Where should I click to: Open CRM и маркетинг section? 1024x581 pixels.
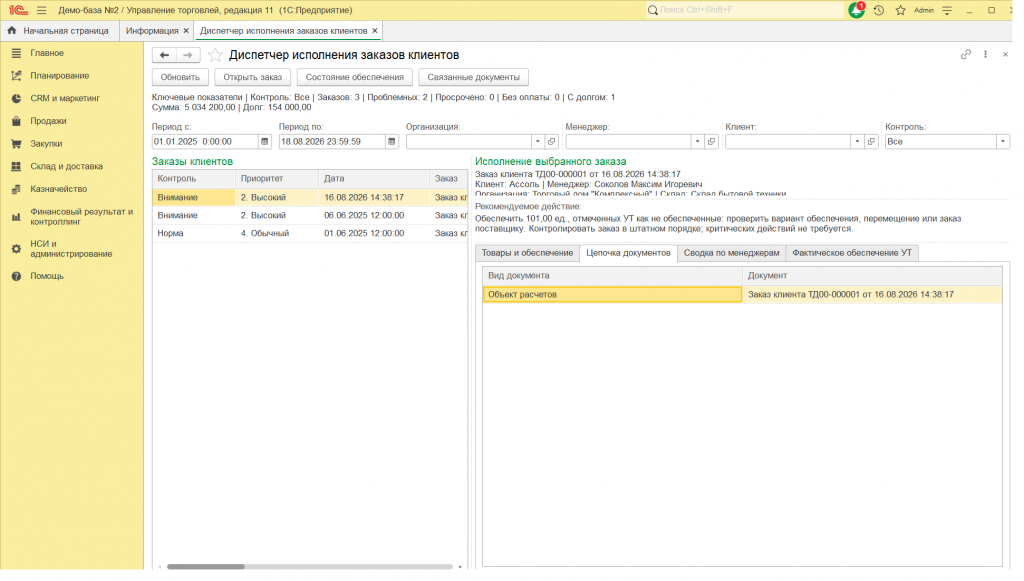coord(66,99)
